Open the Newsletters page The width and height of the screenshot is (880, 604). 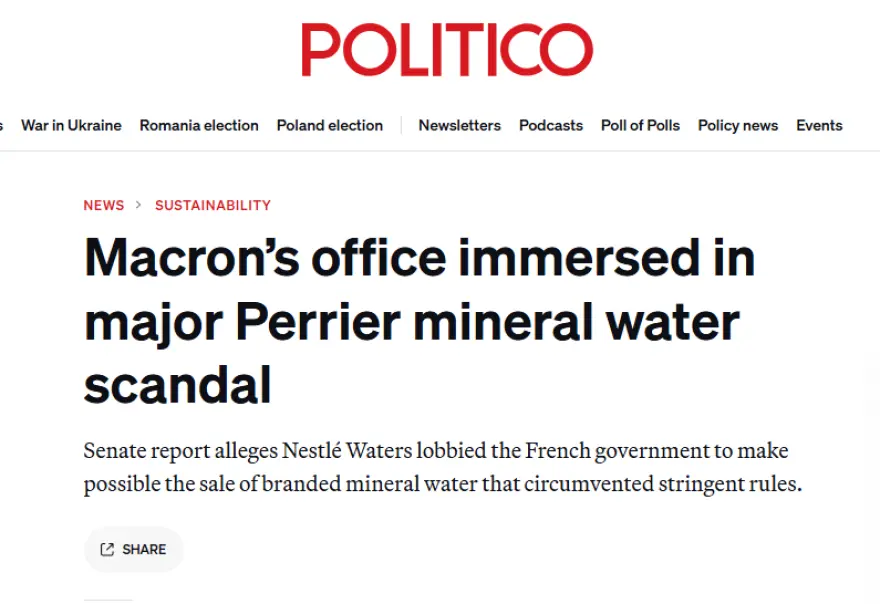[460, 125]
